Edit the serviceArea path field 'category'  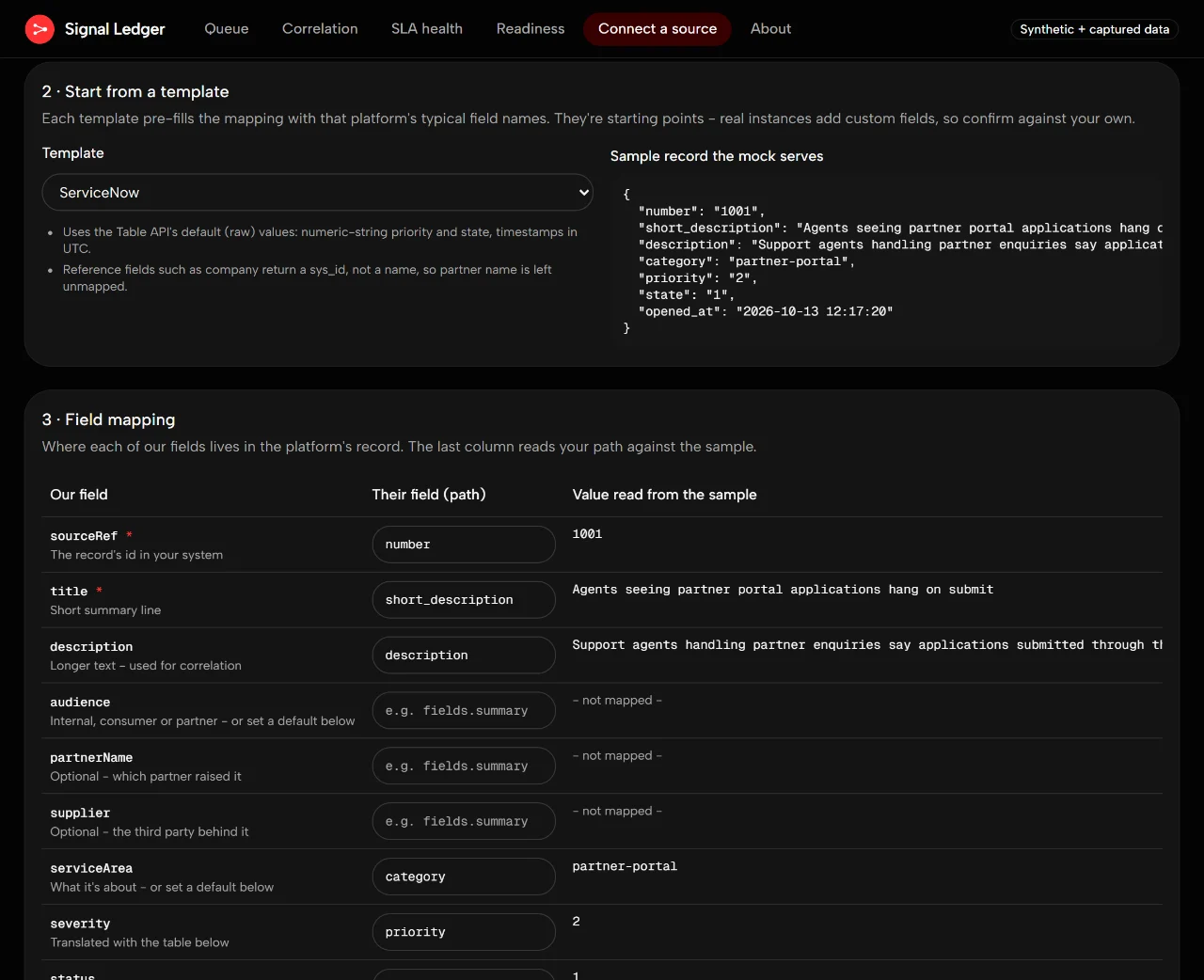[464, 877]
